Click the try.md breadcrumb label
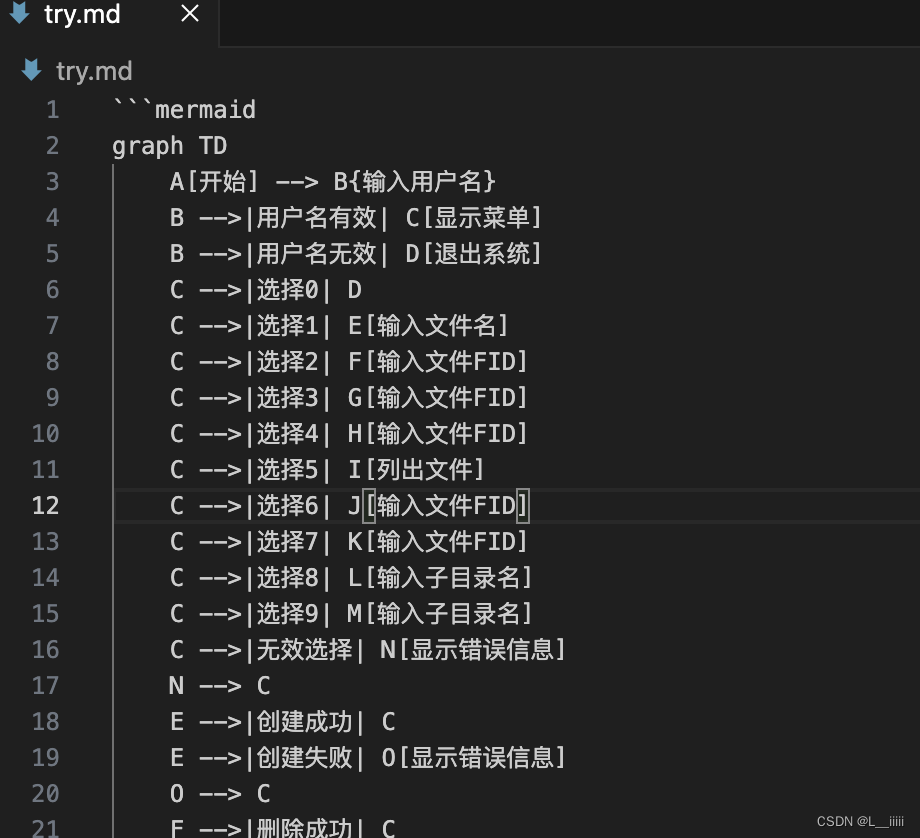Viewport: 920px width, 838px height. [x=94, y=71]
